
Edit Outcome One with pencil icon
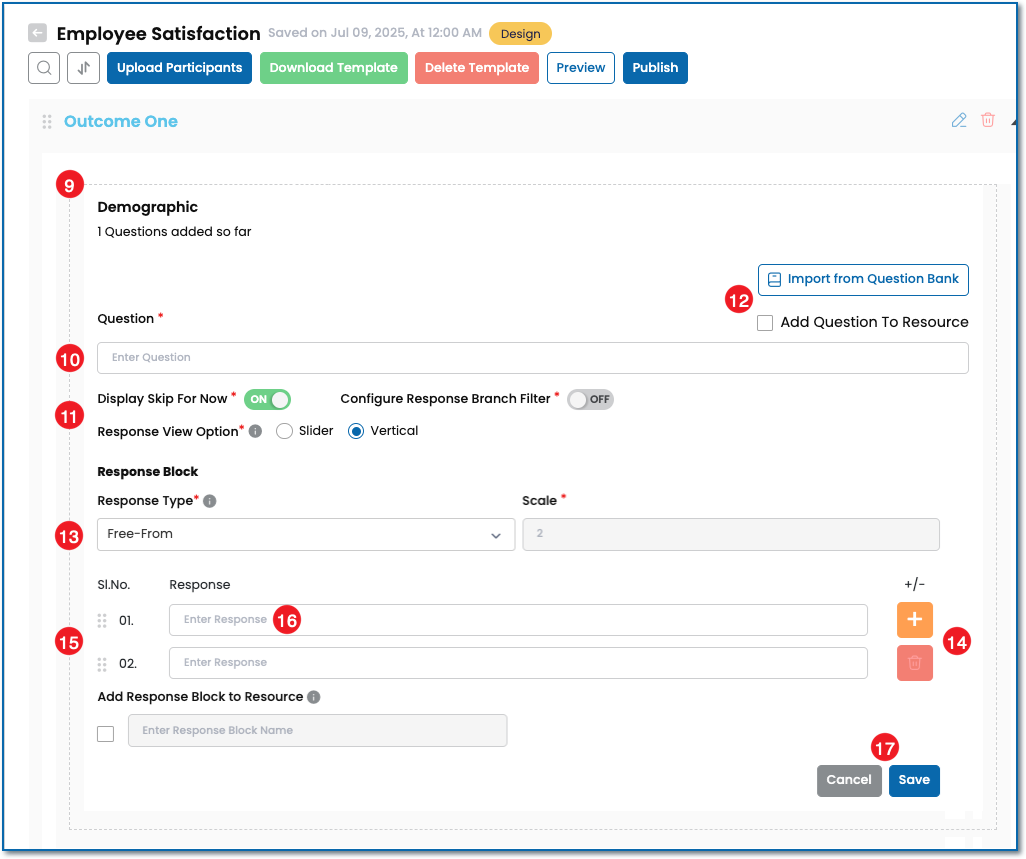[958, 121]
